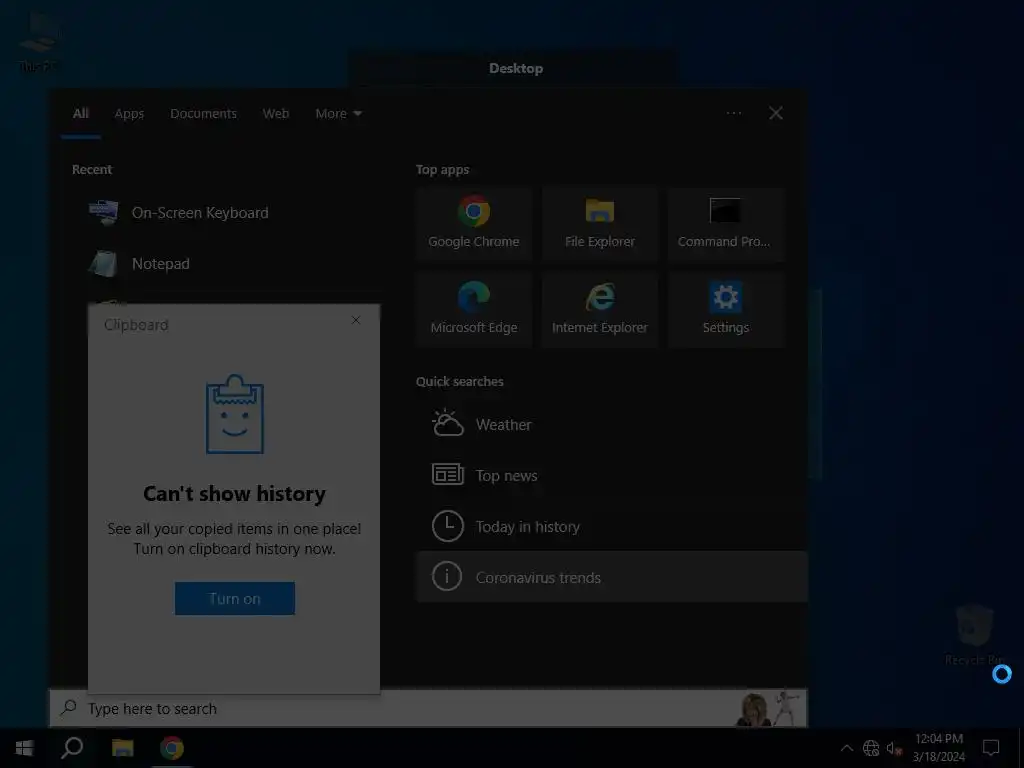Open the Recycle Bin desktop icon

[x=974, y=633]
